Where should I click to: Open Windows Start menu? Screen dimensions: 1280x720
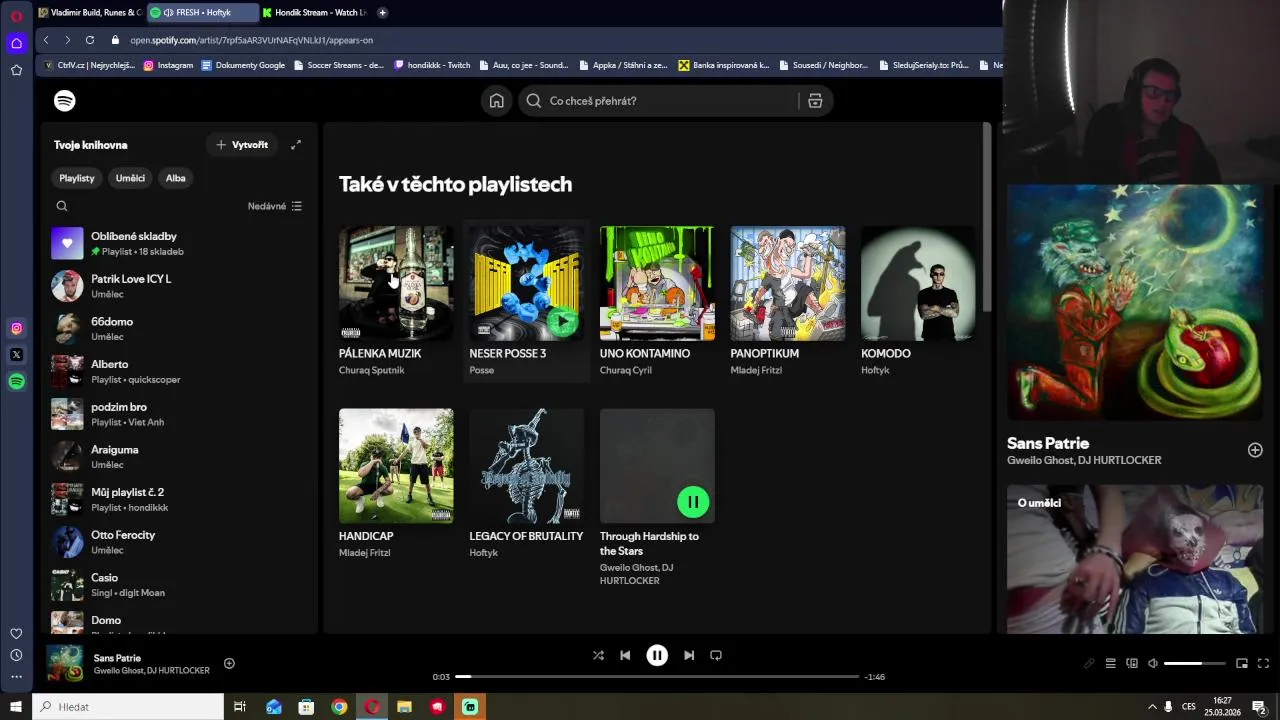[16, 707]
